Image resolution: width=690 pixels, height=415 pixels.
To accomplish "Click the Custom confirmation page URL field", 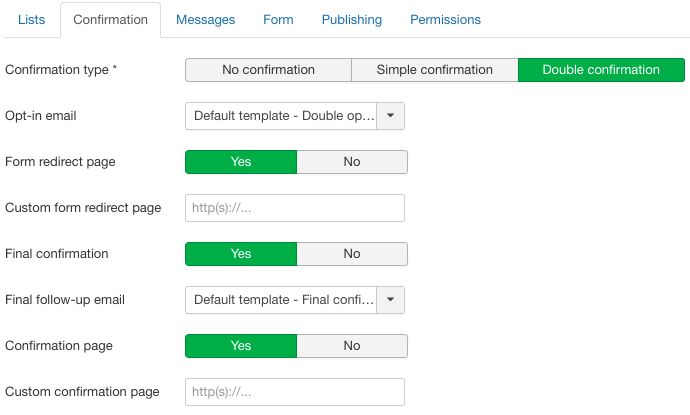I will (x=295, y=392).
